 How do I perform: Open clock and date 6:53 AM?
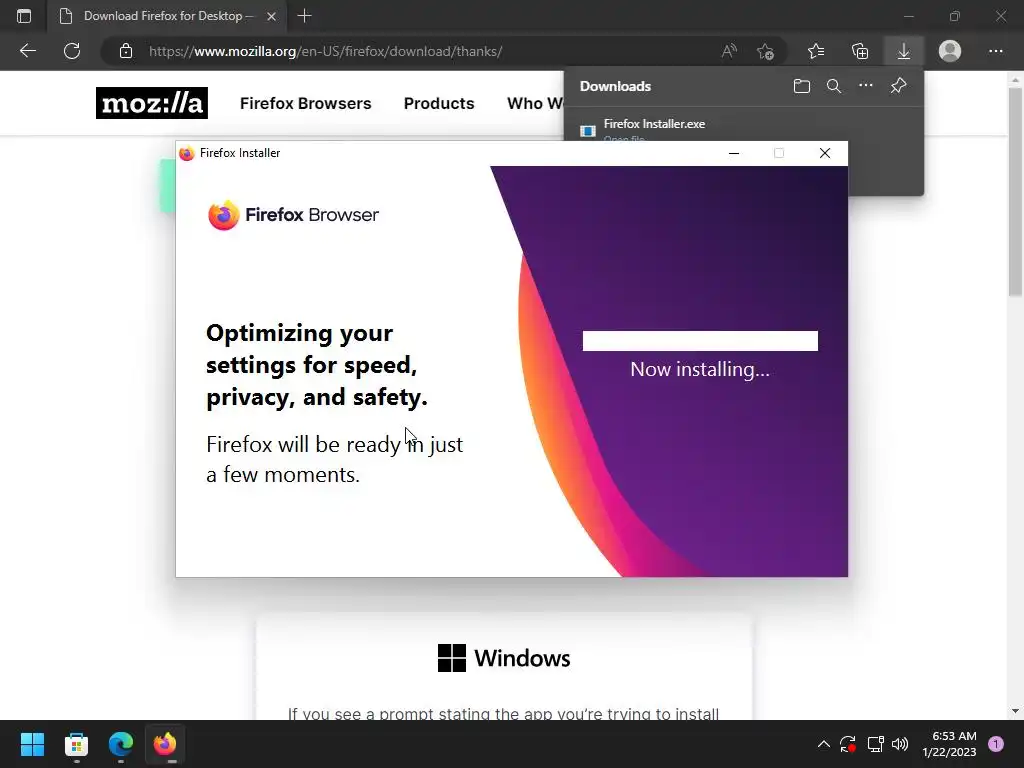[x=949, y=744]
